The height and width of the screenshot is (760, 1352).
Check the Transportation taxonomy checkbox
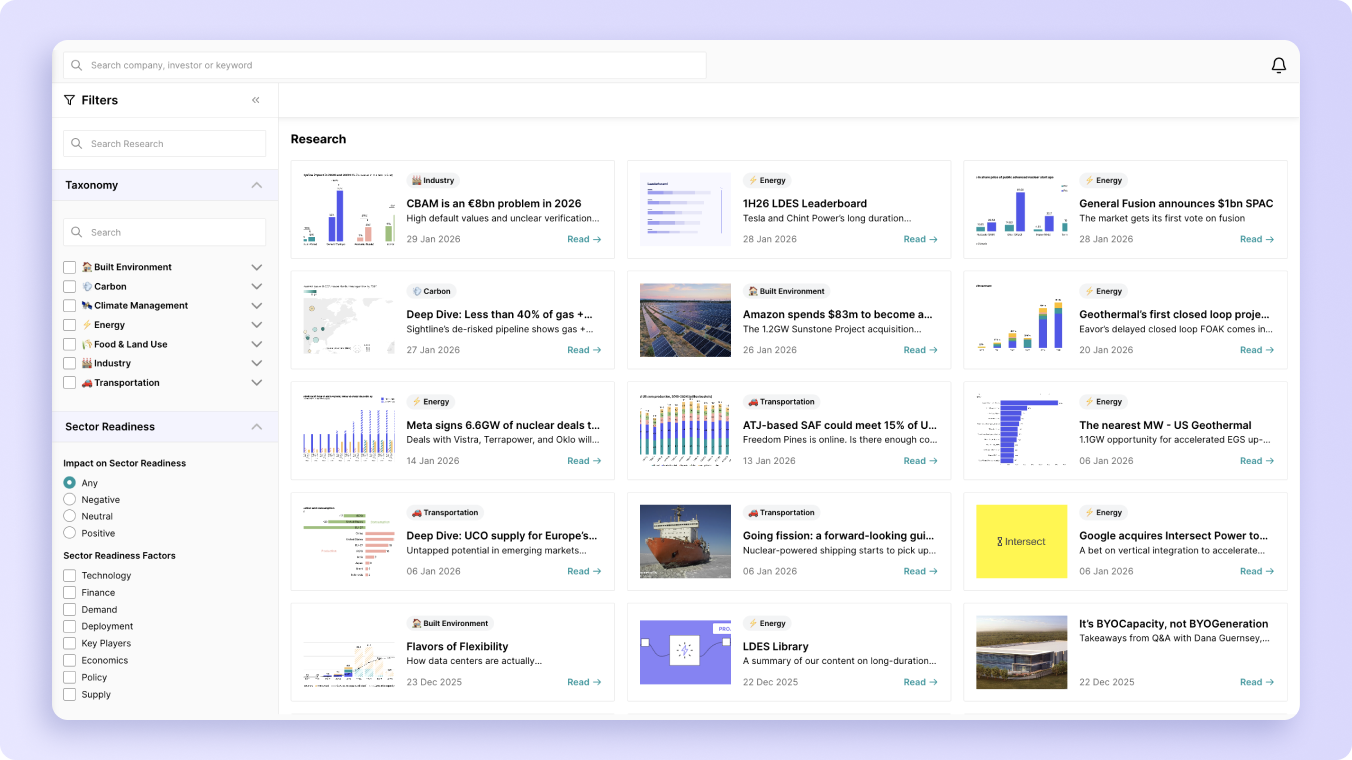(x=70, y=383)
